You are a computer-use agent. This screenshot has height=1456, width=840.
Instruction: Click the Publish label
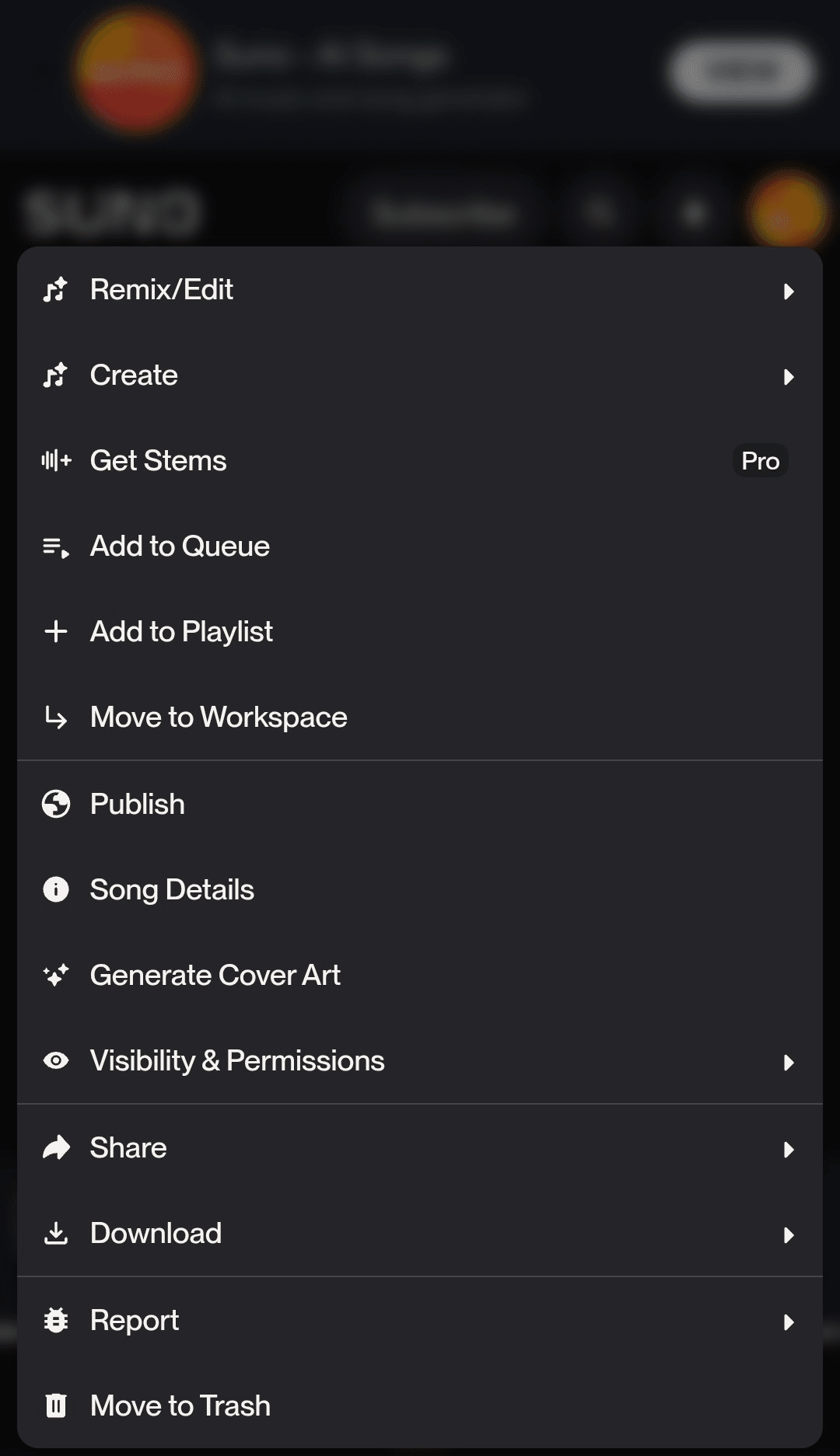[138, 804]
